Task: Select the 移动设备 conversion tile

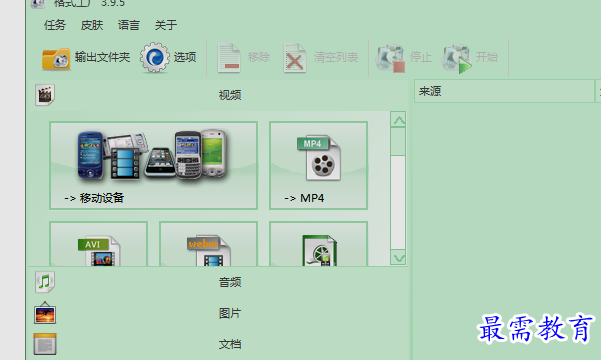Action: (x=153, y=166)
